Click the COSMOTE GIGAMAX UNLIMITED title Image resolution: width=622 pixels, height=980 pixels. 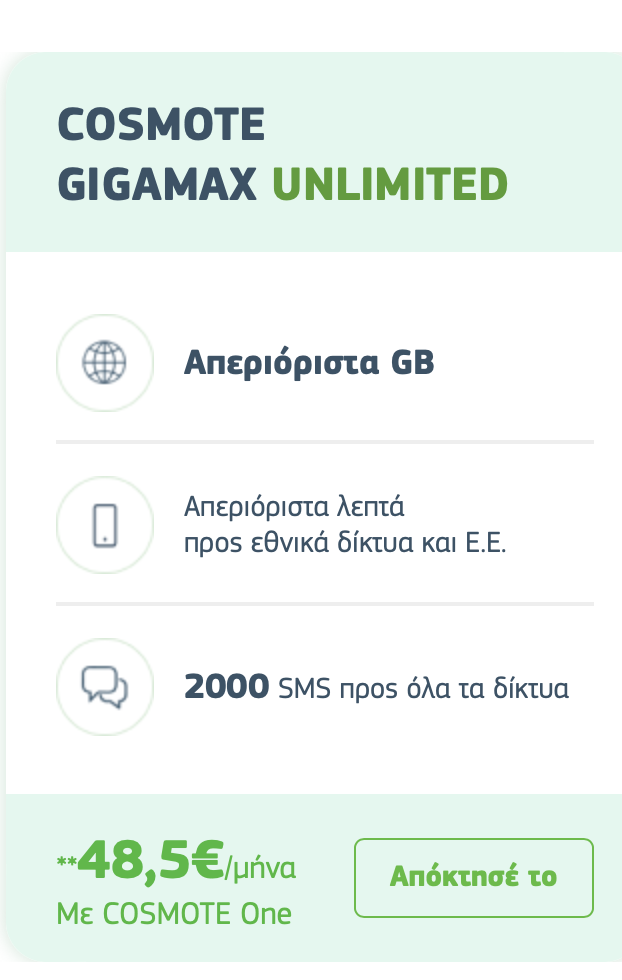click(x=282, y=155)
